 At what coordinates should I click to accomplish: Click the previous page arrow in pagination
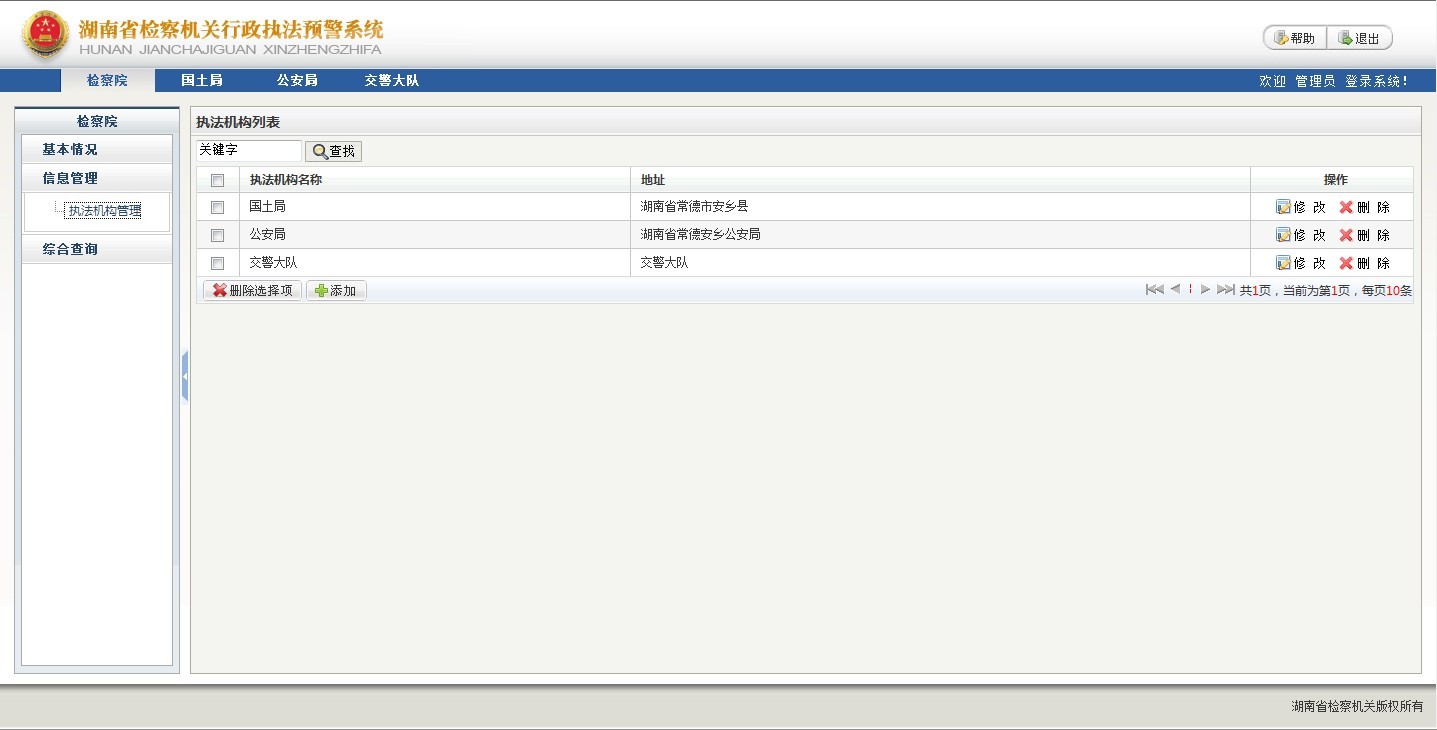click(1175, 290)
